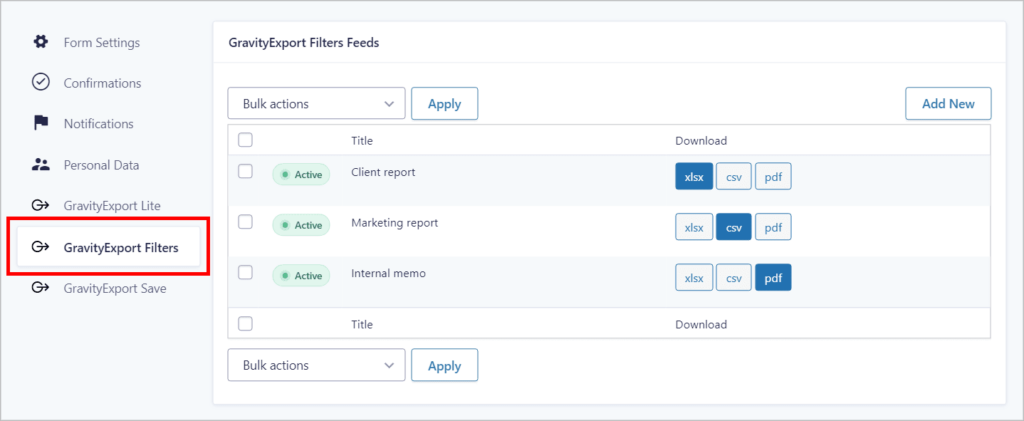Click the GravityExport Save export icon
Screen dimensions: 1024x421
(x=40, y=288)
